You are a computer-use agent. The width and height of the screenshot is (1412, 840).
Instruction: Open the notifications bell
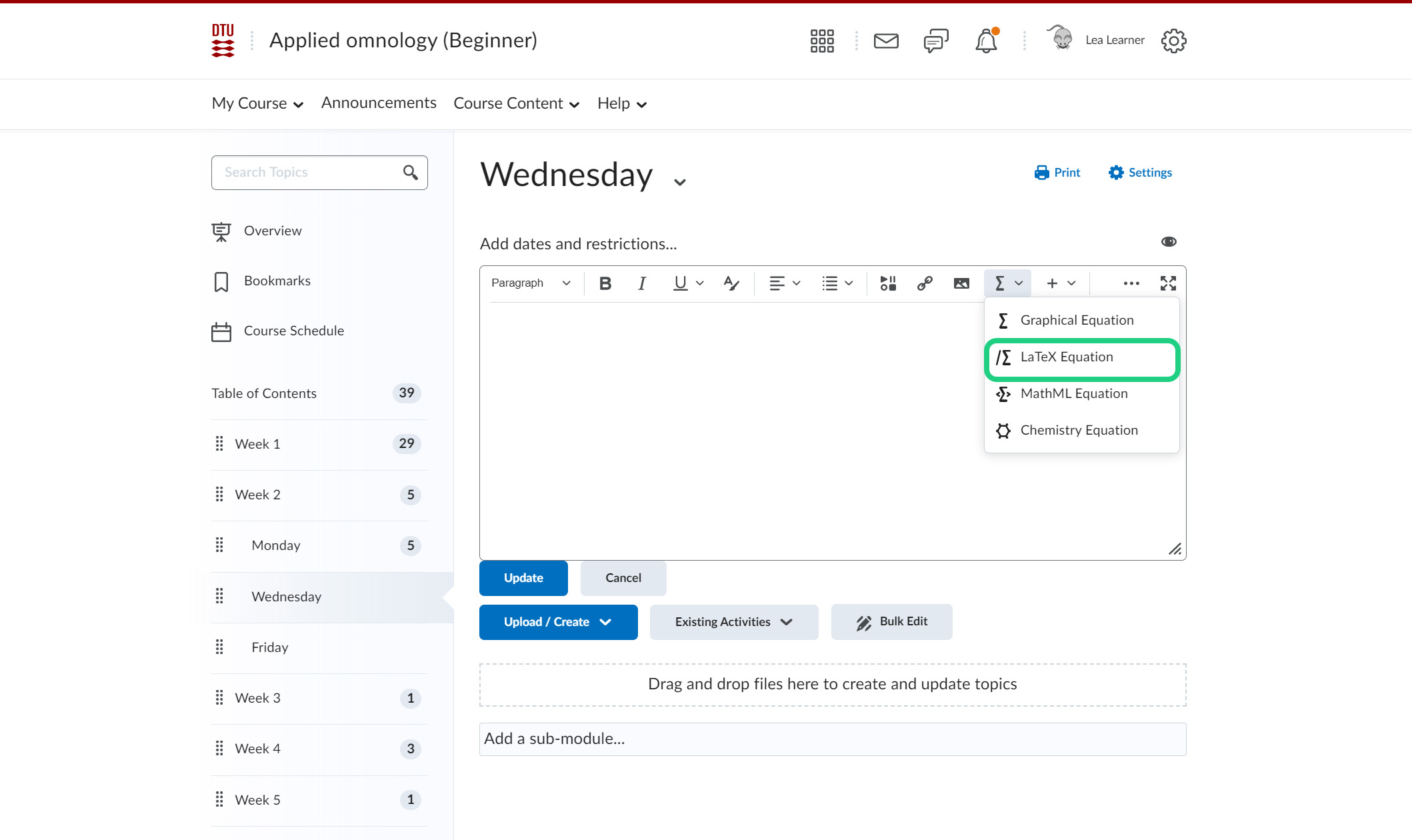[986, 41]
